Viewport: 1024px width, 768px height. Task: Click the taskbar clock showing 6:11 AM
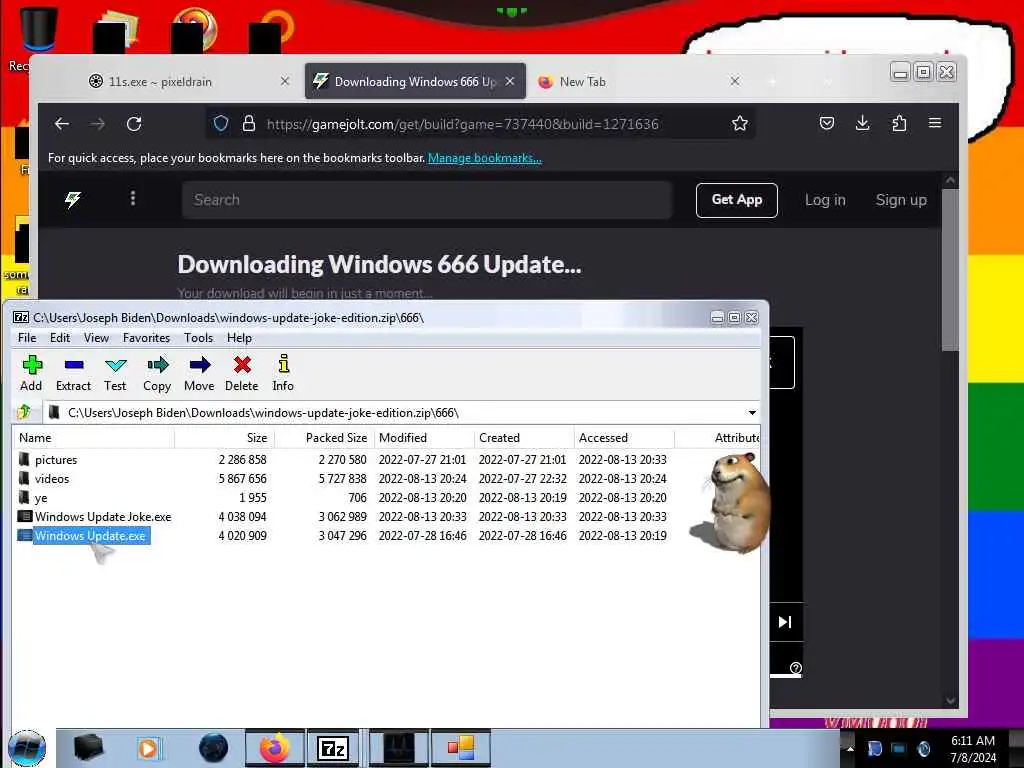(973, 749)
